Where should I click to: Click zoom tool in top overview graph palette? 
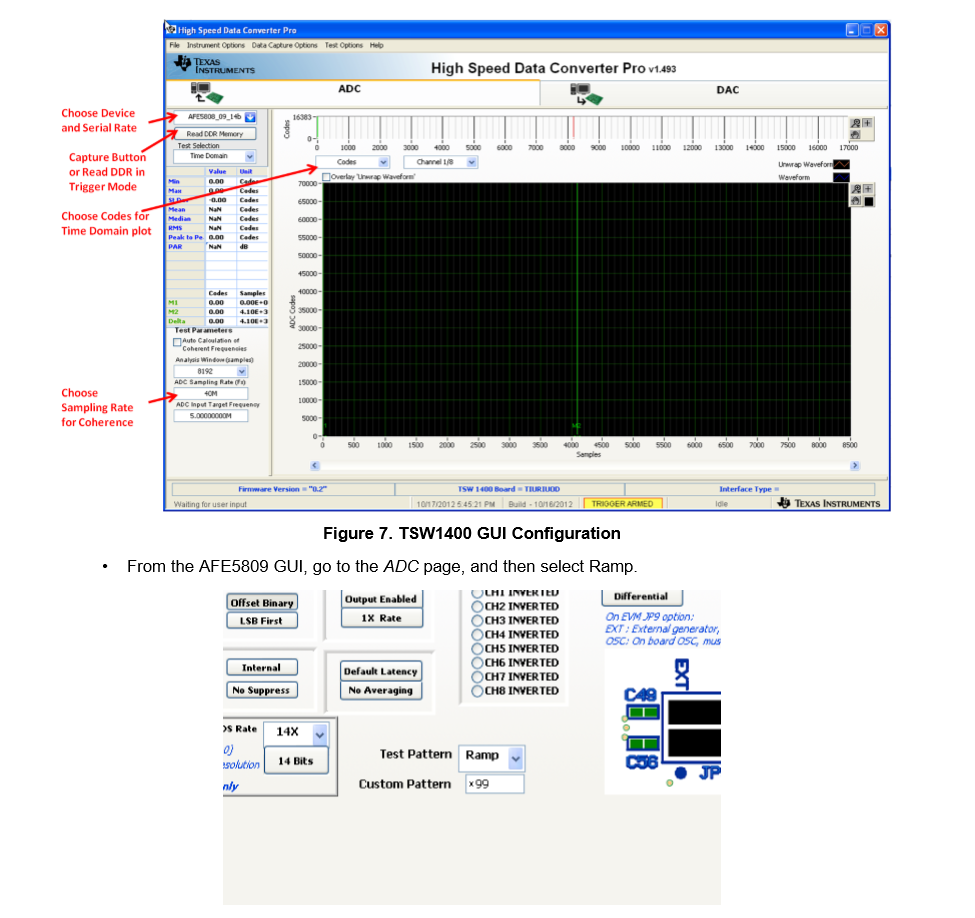pyautogui.click(x=856, y=123)
